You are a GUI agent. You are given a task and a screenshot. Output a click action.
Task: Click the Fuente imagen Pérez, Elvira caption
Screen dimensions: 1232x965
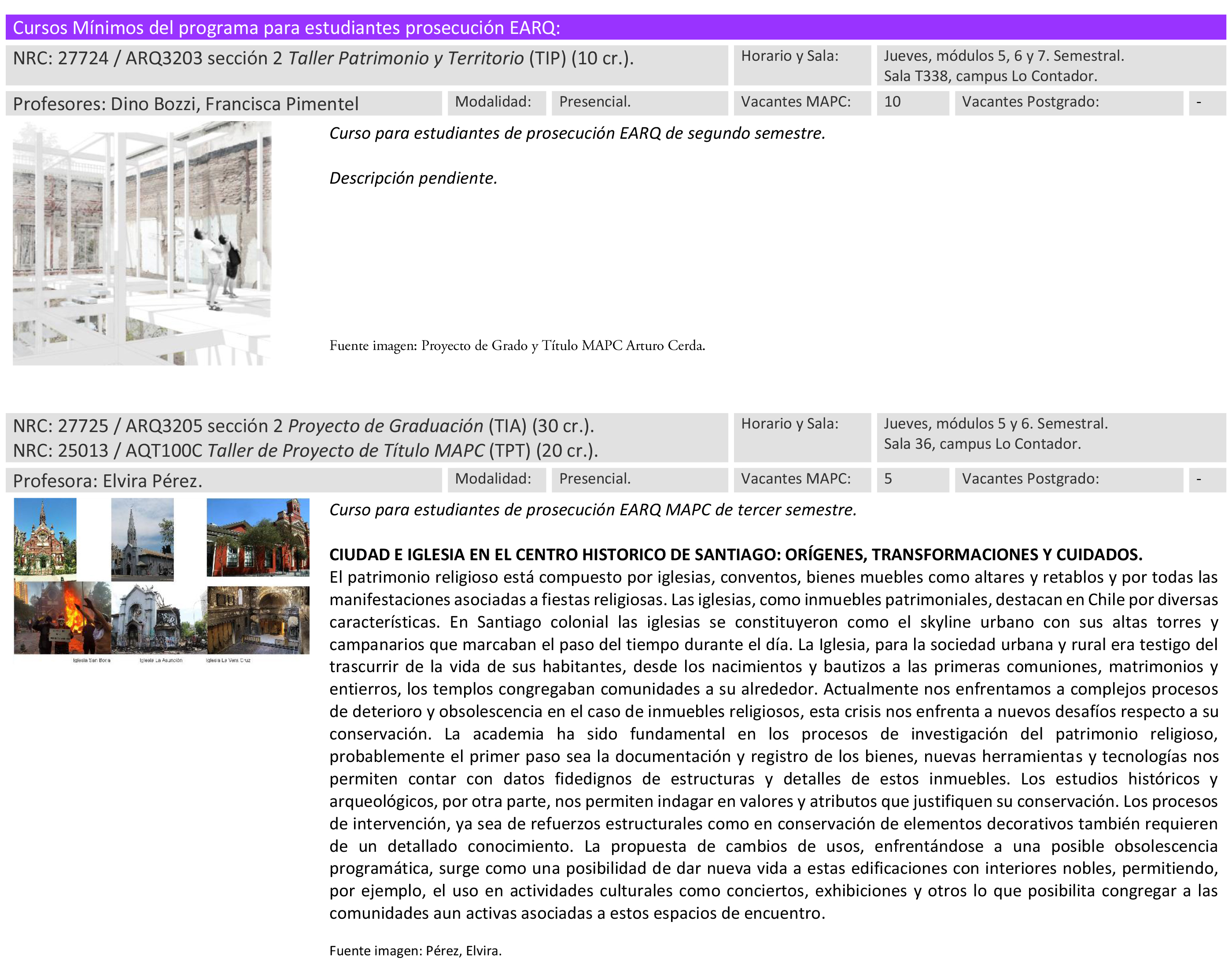click(415, 950)
